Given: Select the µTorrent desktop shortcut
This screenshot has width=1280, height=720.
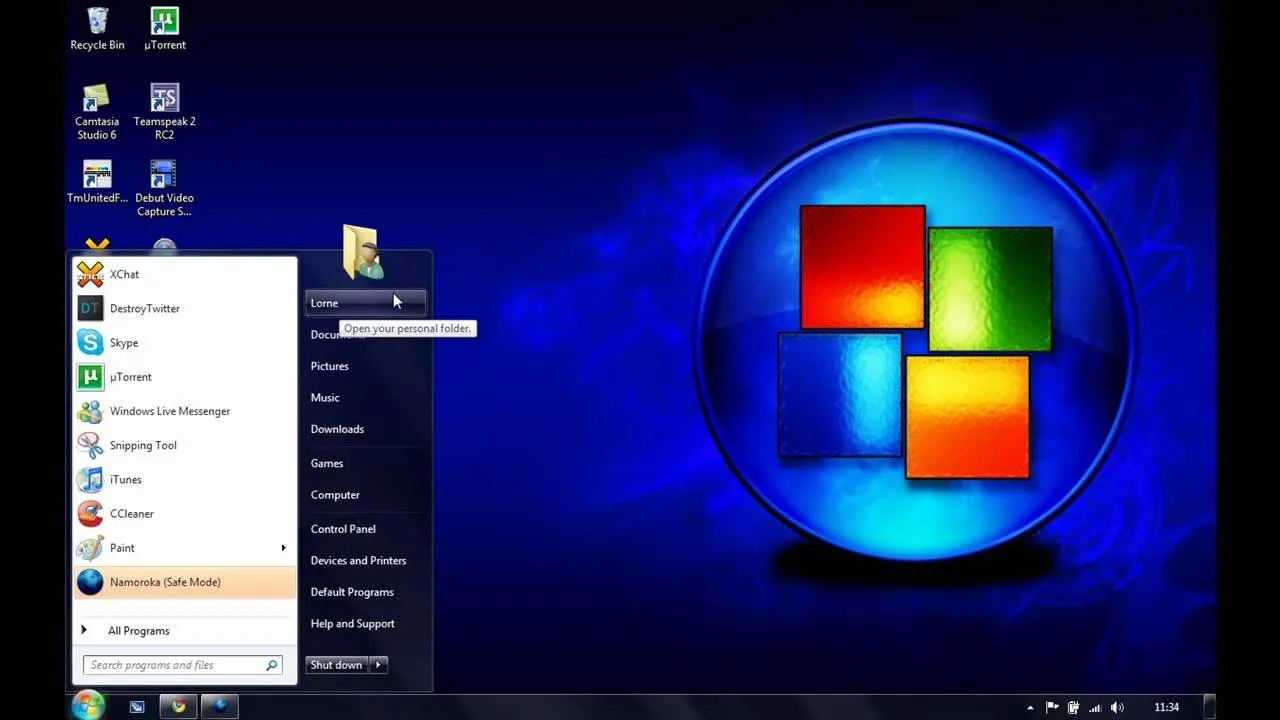Looking at the screenshot, I should [x=164, y=29].
